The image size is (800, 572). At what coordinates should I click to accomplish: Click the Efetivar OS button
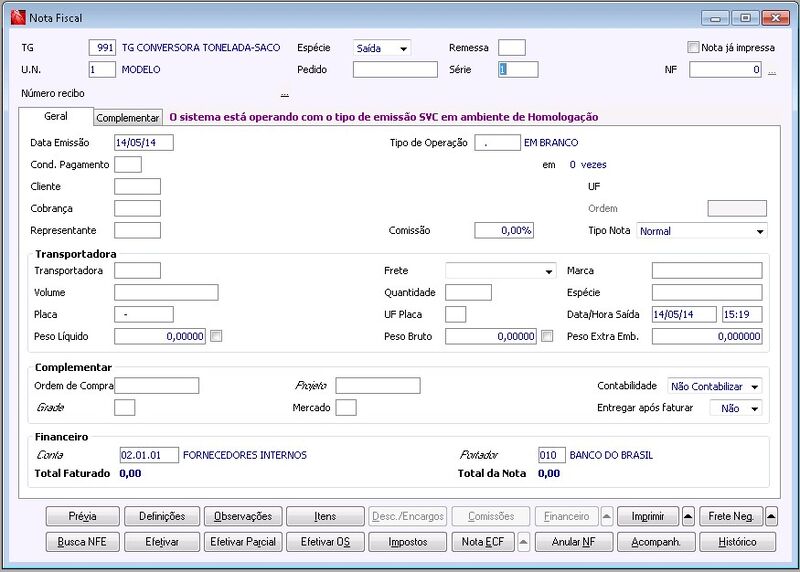pos(325,542)
